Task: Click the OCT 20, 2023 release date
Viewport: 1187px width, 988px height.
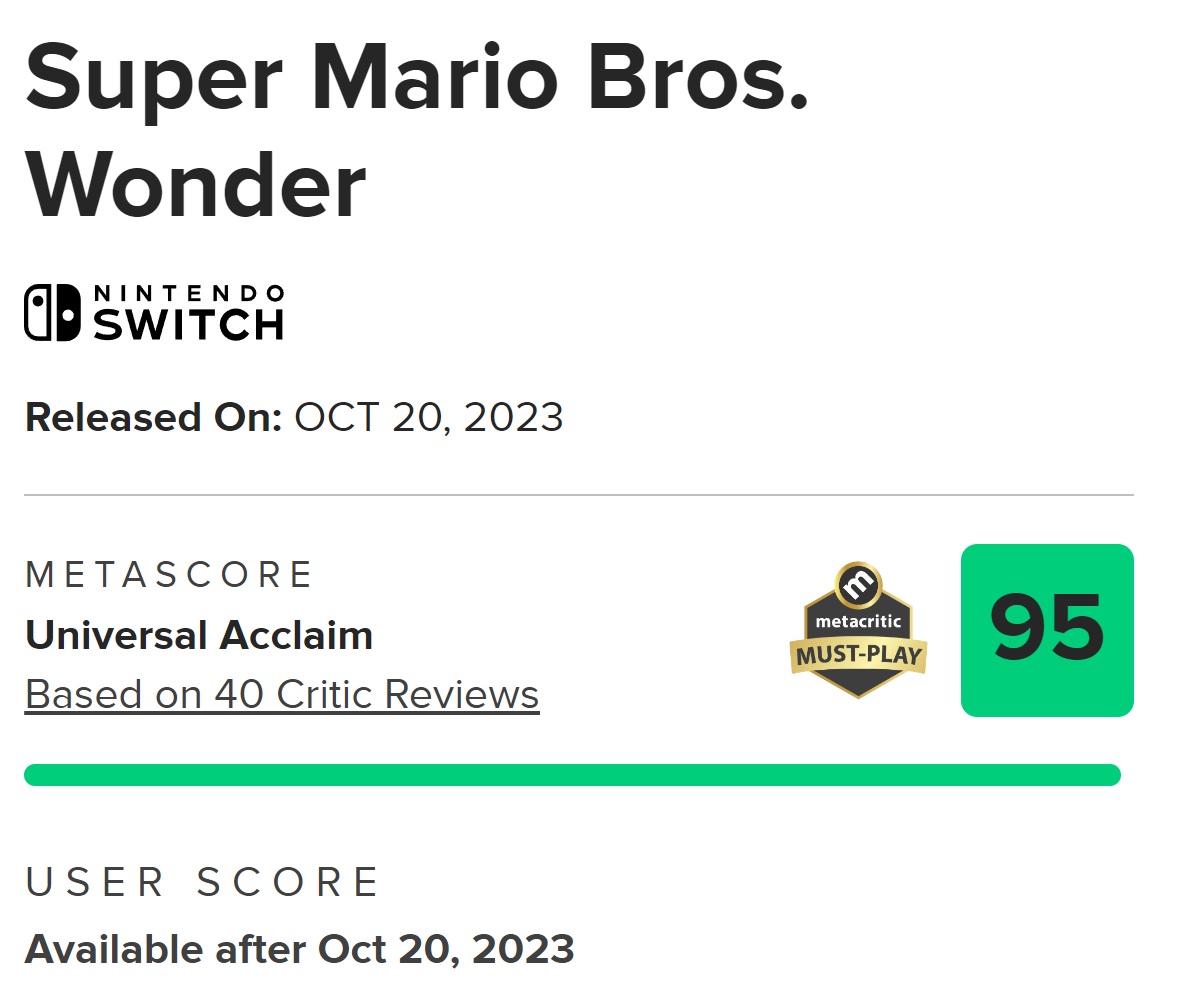Action: (x=428, y=418)
